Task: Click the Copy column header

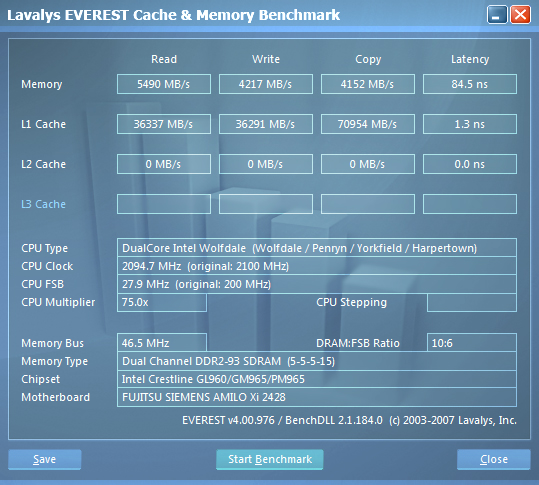Action: pos(368,59)
